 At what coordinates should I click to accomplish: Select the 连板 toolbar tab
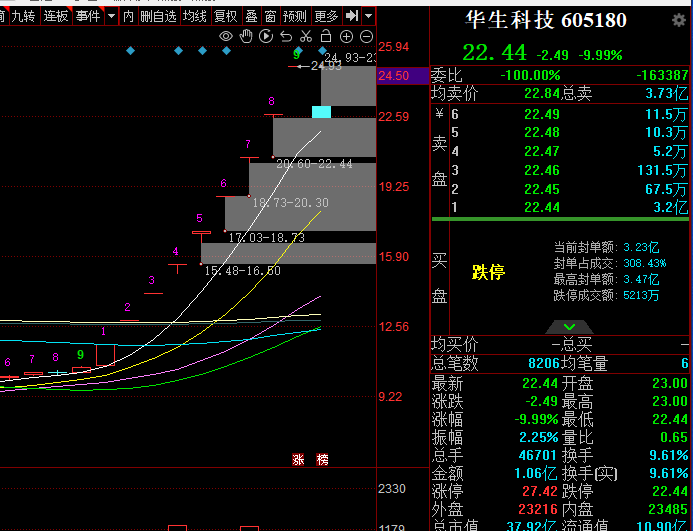point(56,16)
